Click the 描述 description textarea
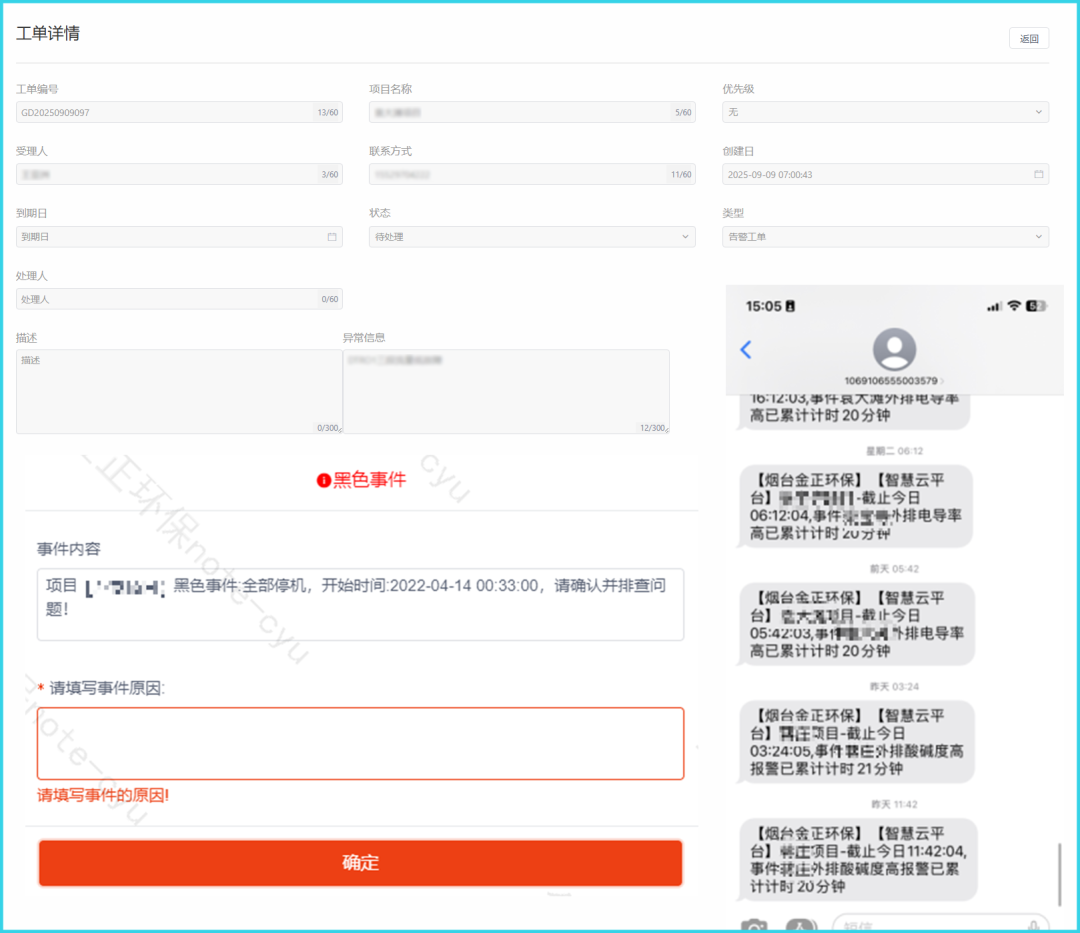 coord(178,390)
